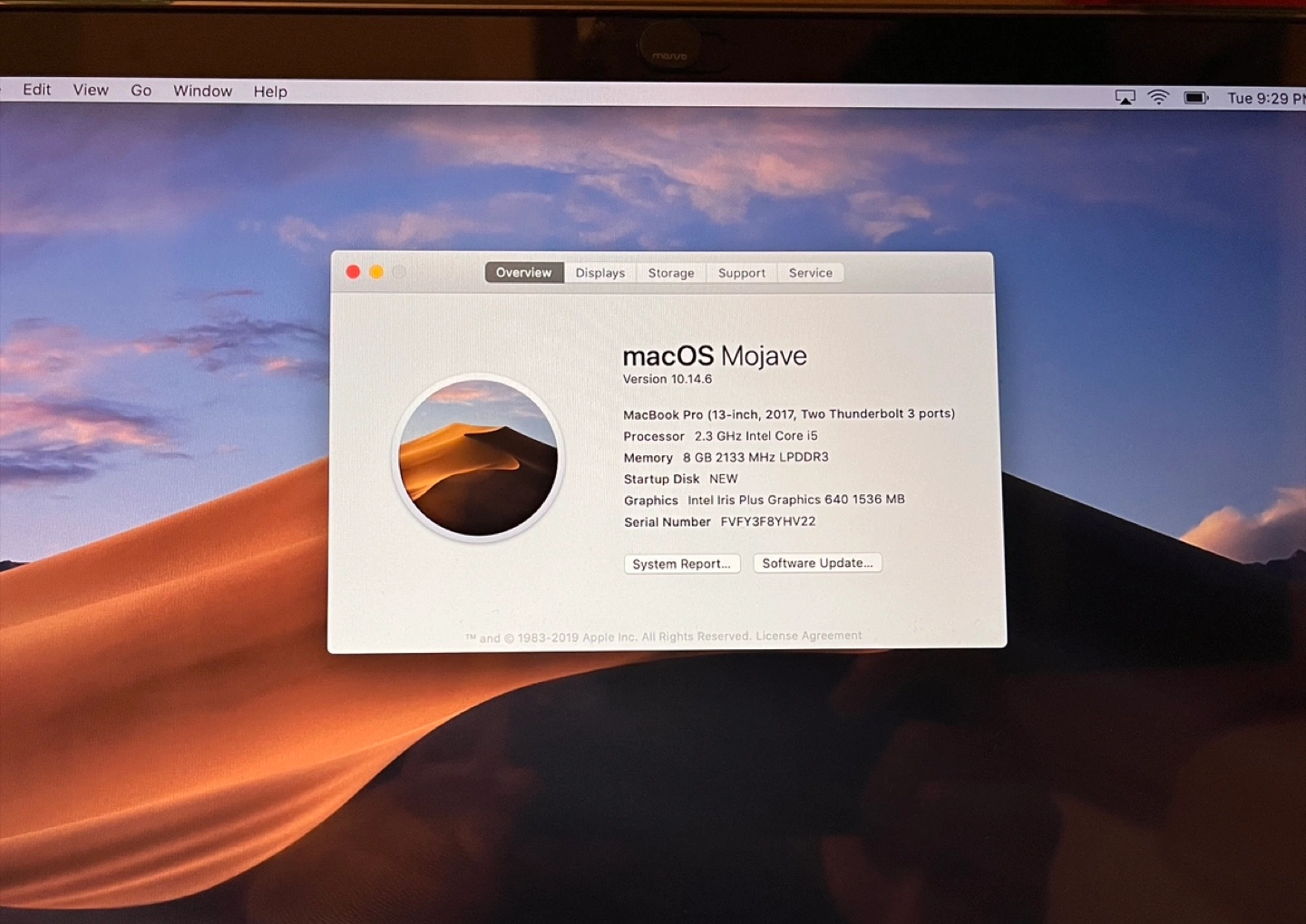Switch to the Displays tab

coord(600,272)
